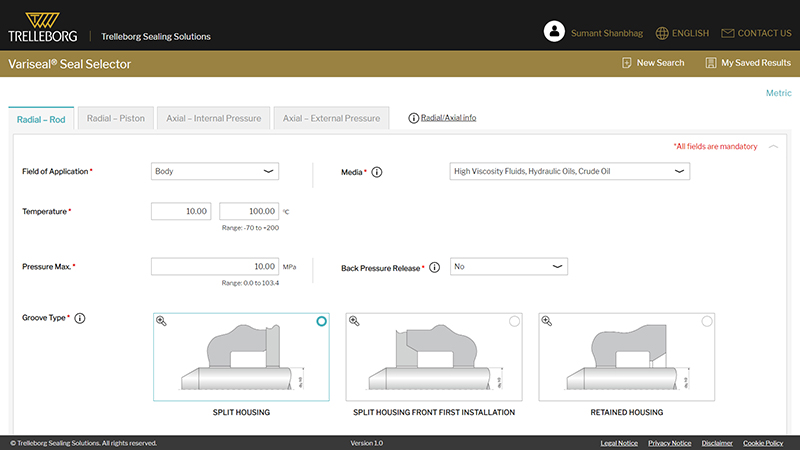Switch to the Radial – Piston tab
The height and width of the screenshot is (450, 800).
[x=116, y=118]
